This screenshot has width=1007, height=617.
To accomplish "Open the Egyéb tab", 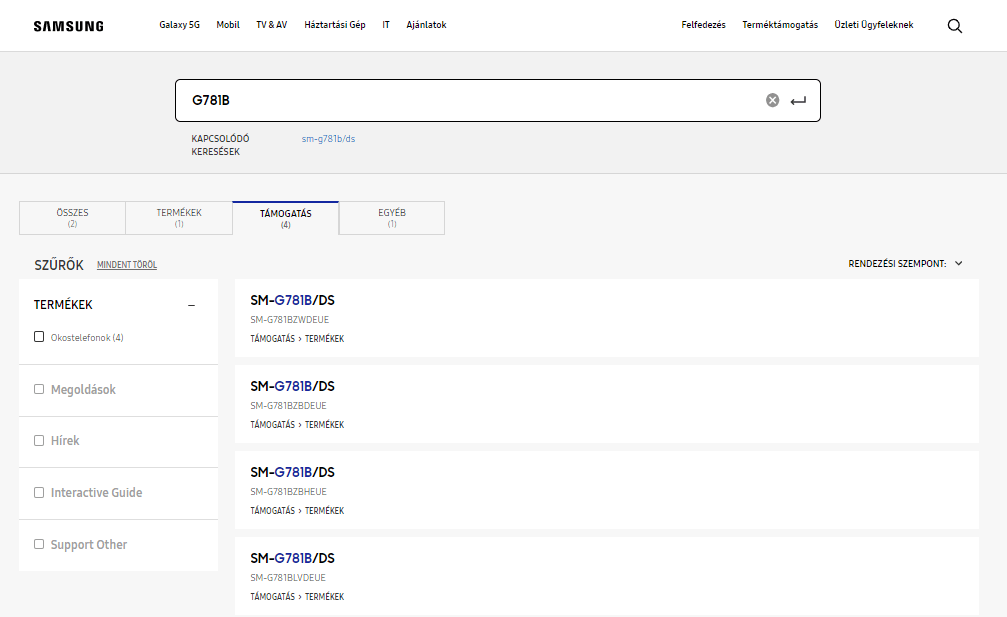I will coord(391,217).
